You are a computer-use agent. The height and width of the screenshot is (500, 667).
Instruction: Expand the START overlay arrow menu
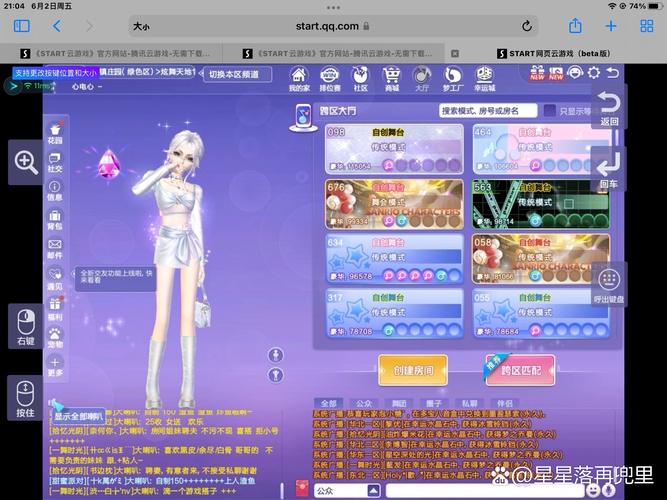[x=14, y=86]
